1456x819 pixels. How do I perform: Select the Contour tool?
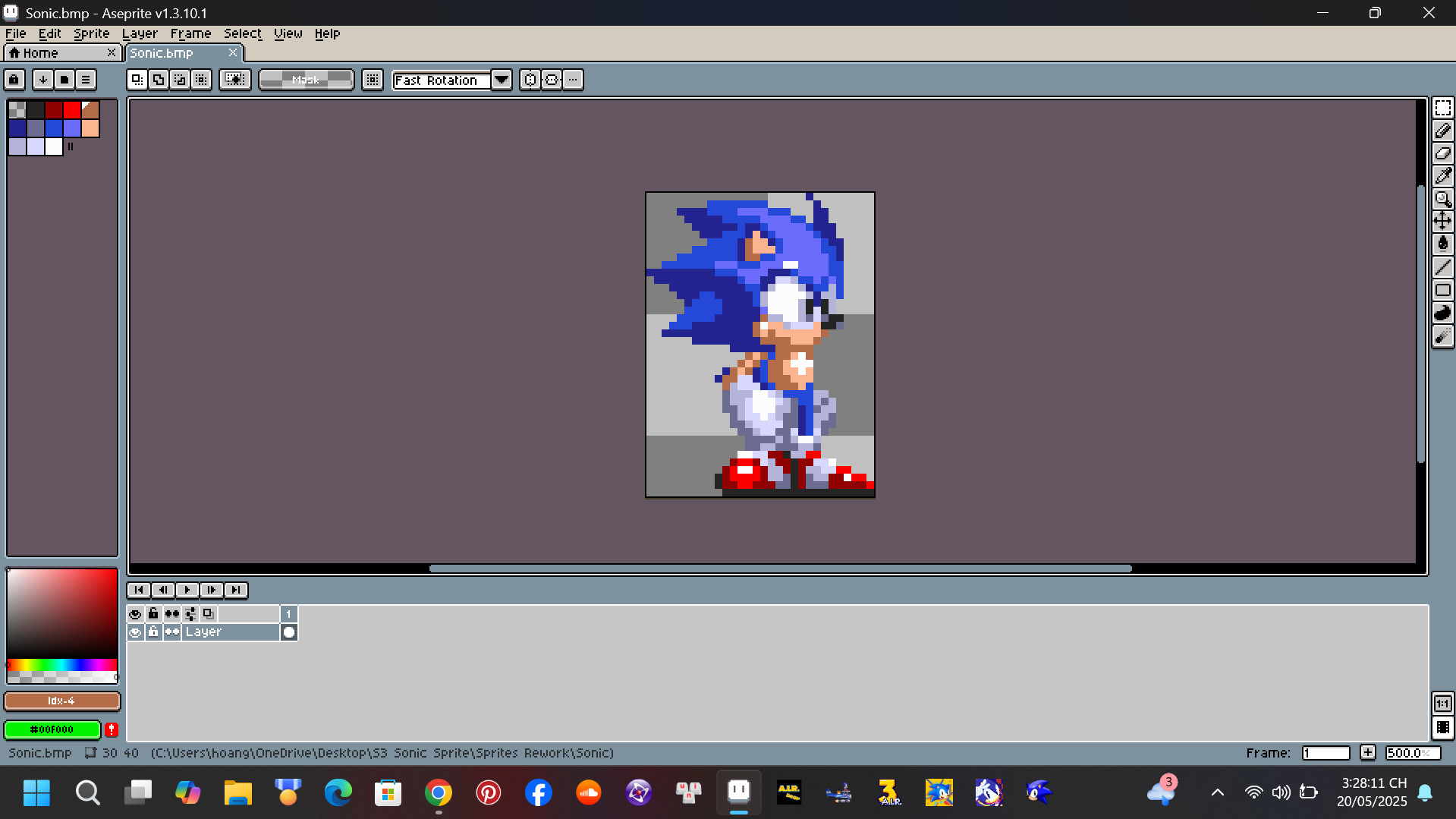[1442, 313]
